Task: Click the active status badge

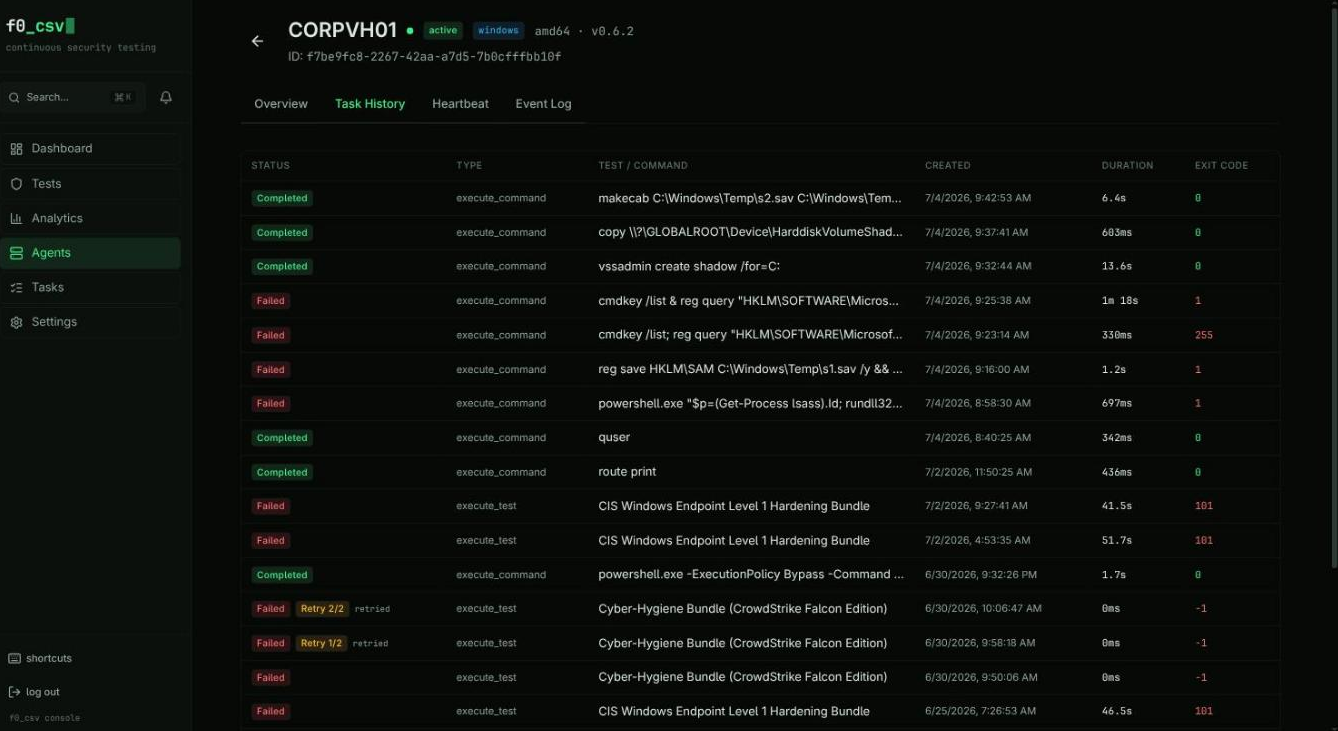Action: (443, 31)
